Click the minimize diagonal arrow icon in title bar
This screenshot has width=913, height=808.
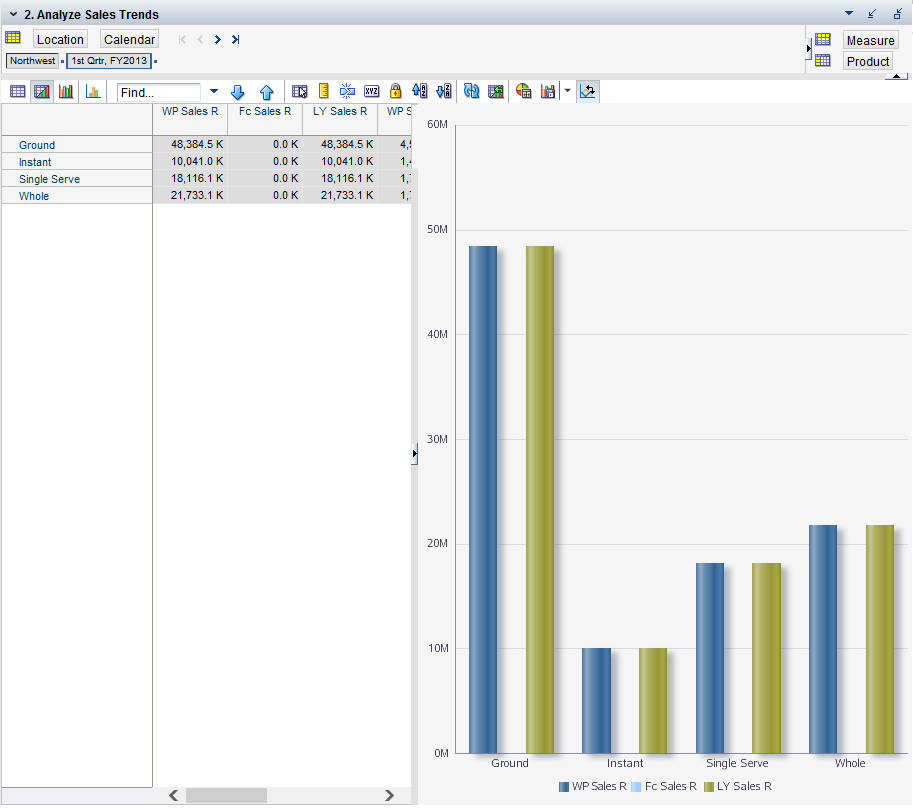click(872, 13)
